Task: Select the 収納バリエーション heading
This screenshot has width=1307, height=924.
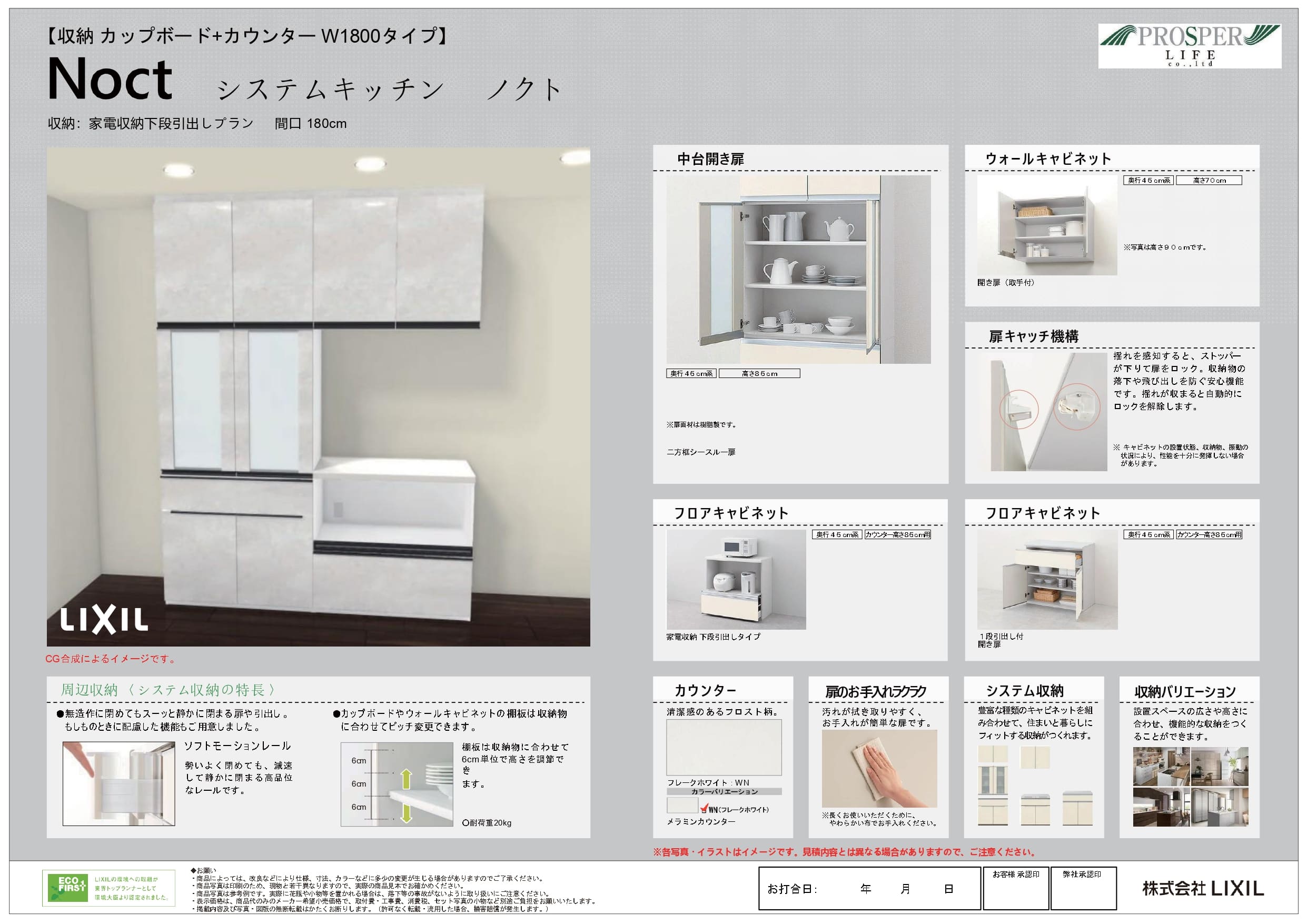Action: click(1185, 692)
